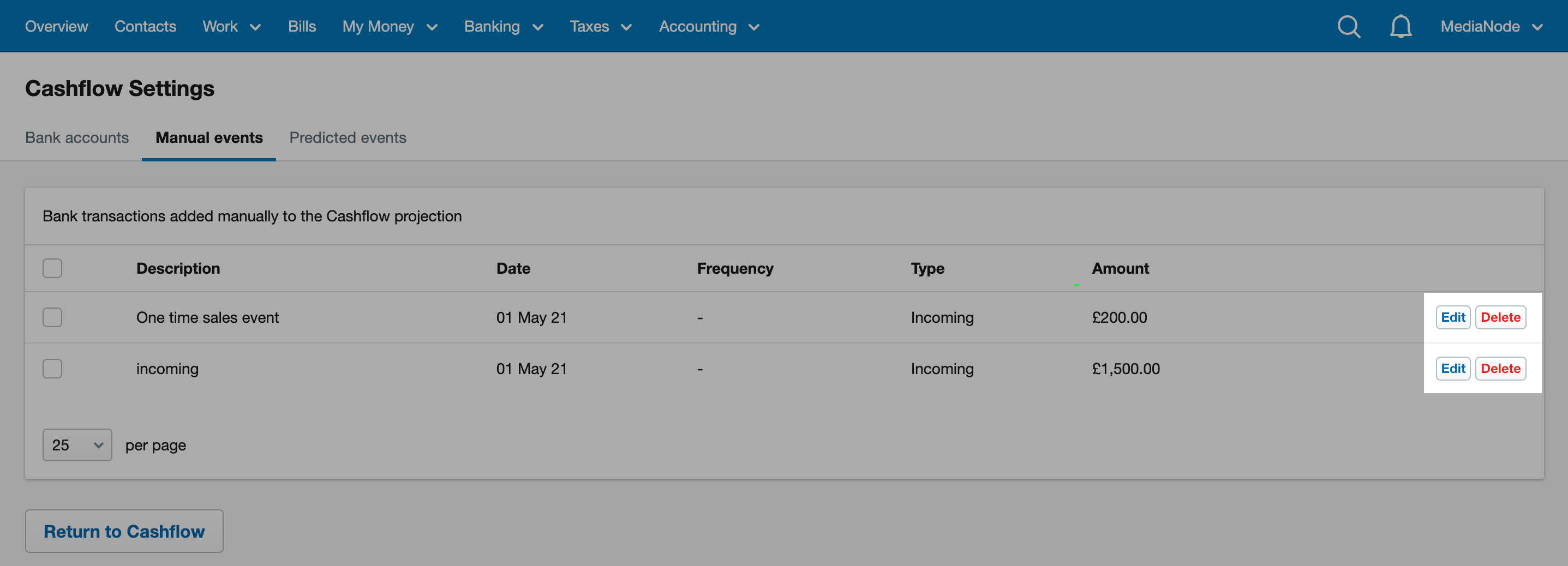
Task: Edit the One time sales event row
Action: [1453, 317]
